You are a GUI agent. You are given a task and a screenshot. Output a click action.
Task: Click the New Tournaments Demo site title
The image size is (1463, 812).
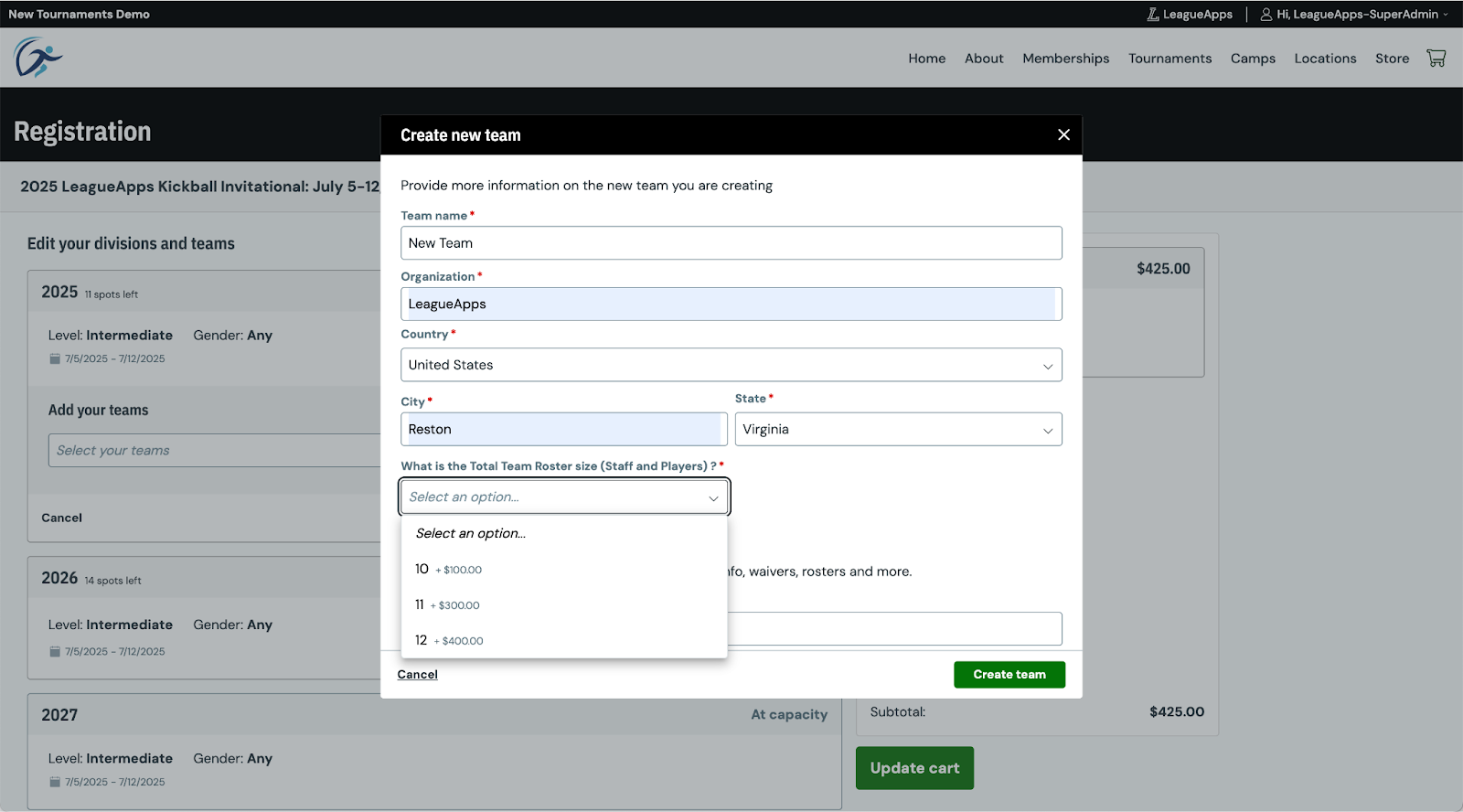tap(79, 14)
